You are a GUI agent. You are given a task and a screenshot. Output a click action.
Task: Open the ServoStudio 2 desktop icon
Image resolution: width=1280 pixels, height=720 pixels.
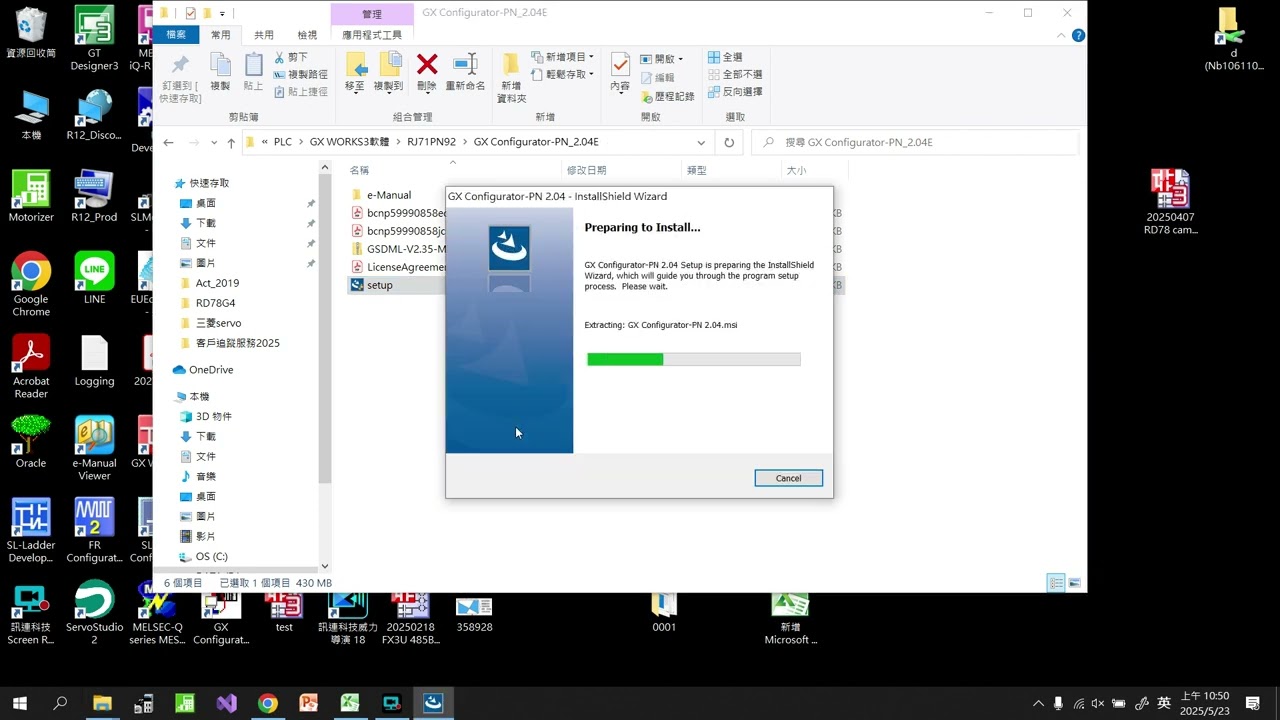coord(94,612)
